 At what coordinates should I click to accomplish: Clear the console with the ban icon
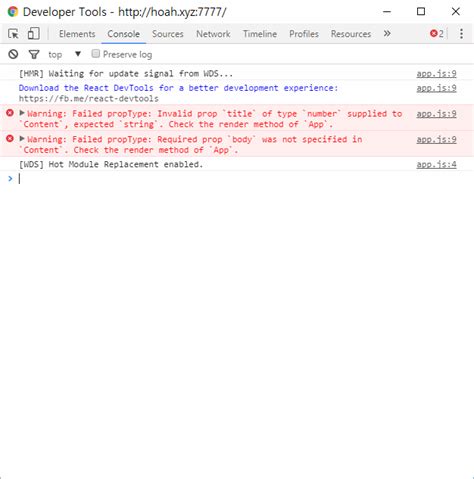coord(13,54)
